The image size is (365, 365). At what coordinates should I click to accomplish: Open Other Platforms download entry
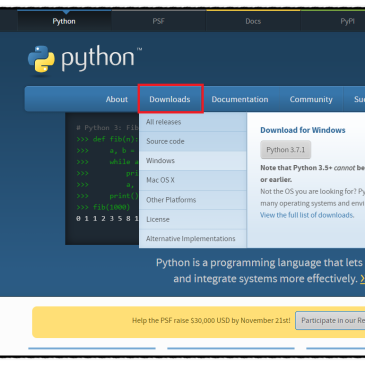[193, 200]
